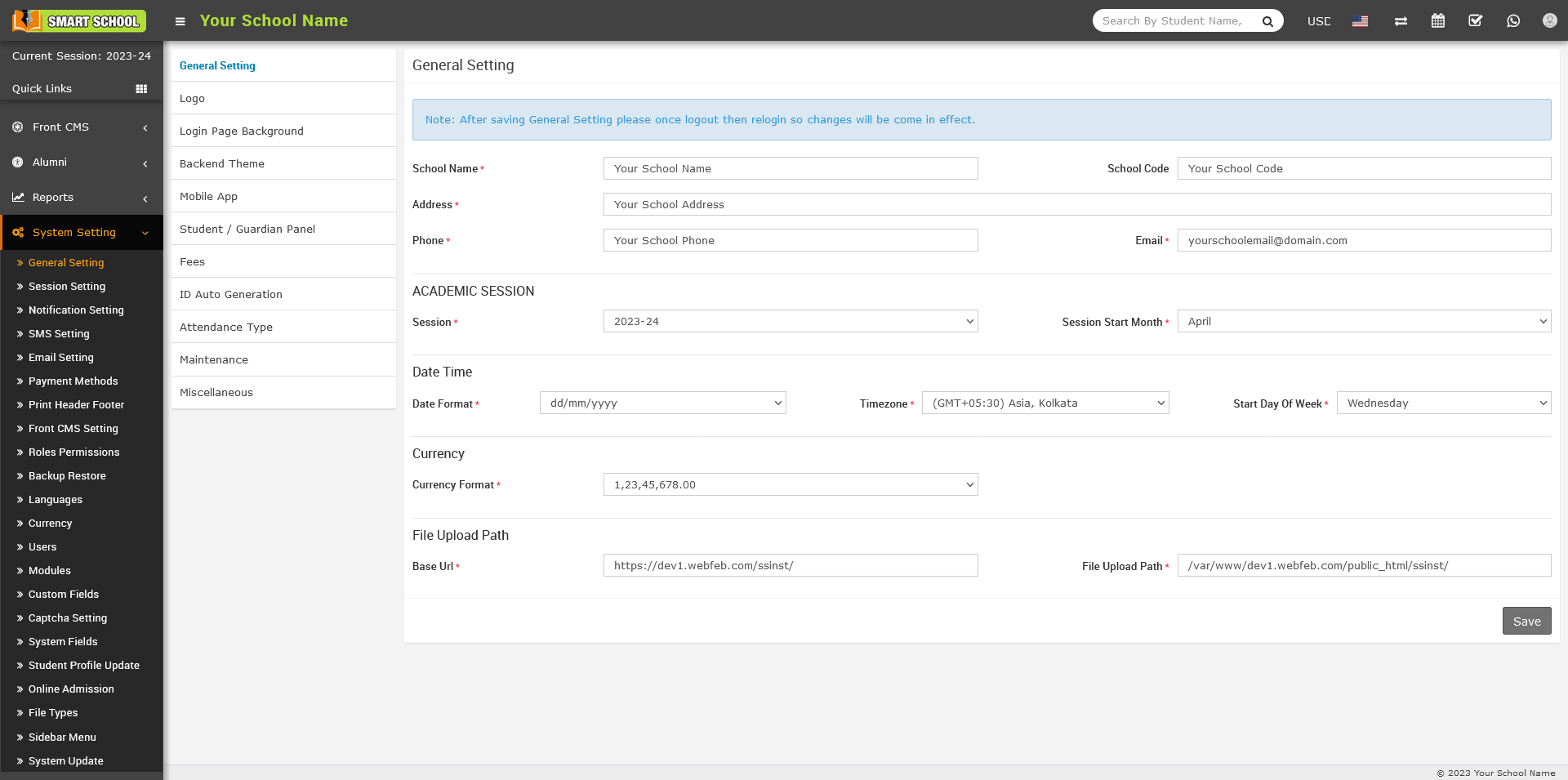Open the Start Day Of Week dropdown

(1443, 403)
